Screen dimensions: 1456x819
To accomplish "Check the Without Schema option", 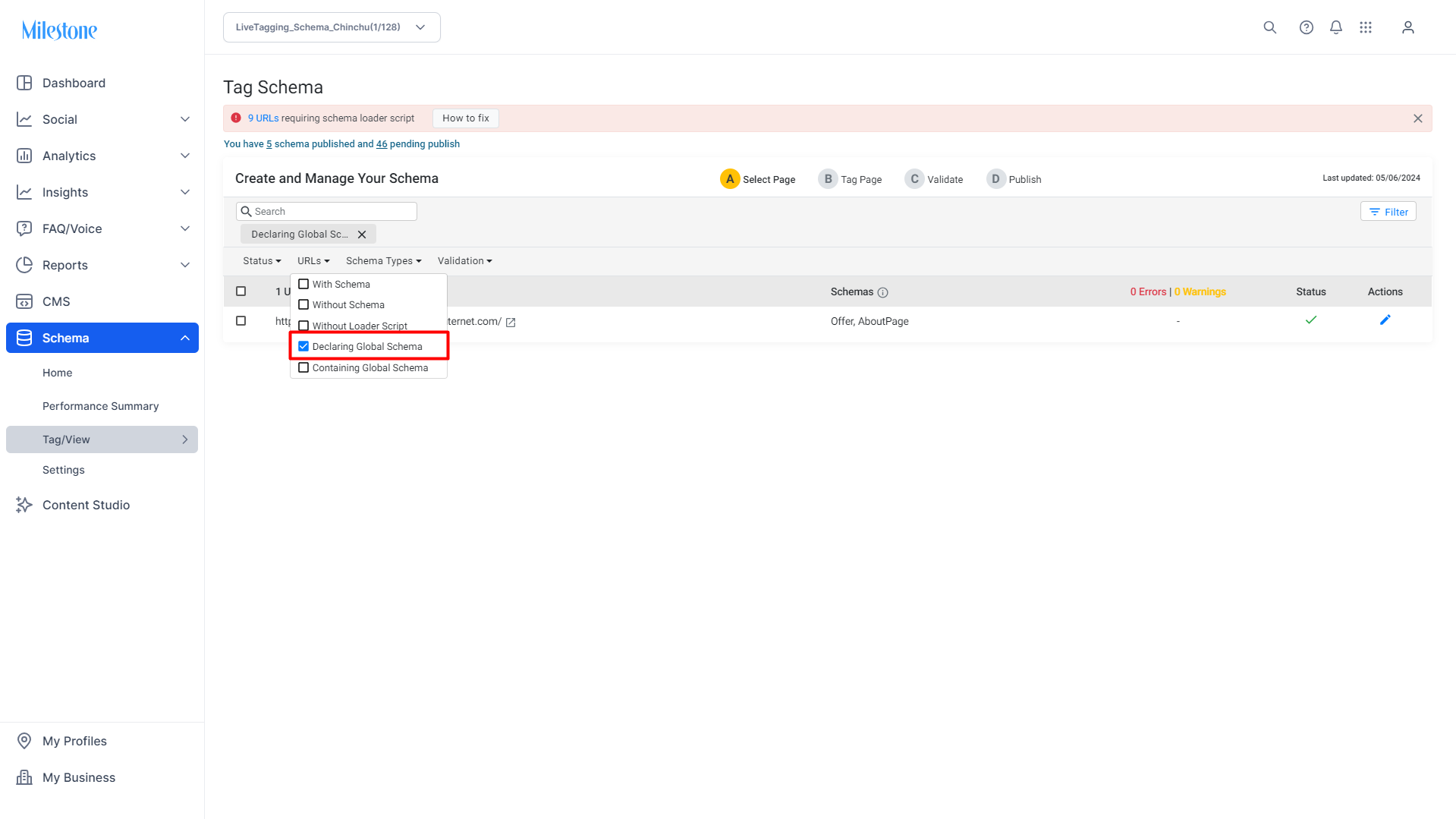I will coord(303,304).
